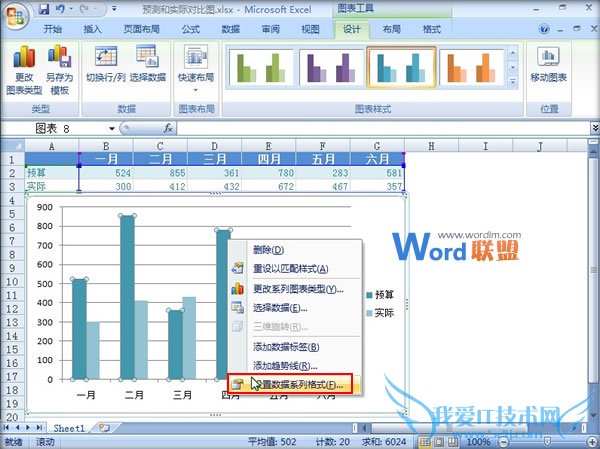This screenshot has width=600, height=449.
Task: Click the 移动图表 icon
Action: [x=548, y=64]
